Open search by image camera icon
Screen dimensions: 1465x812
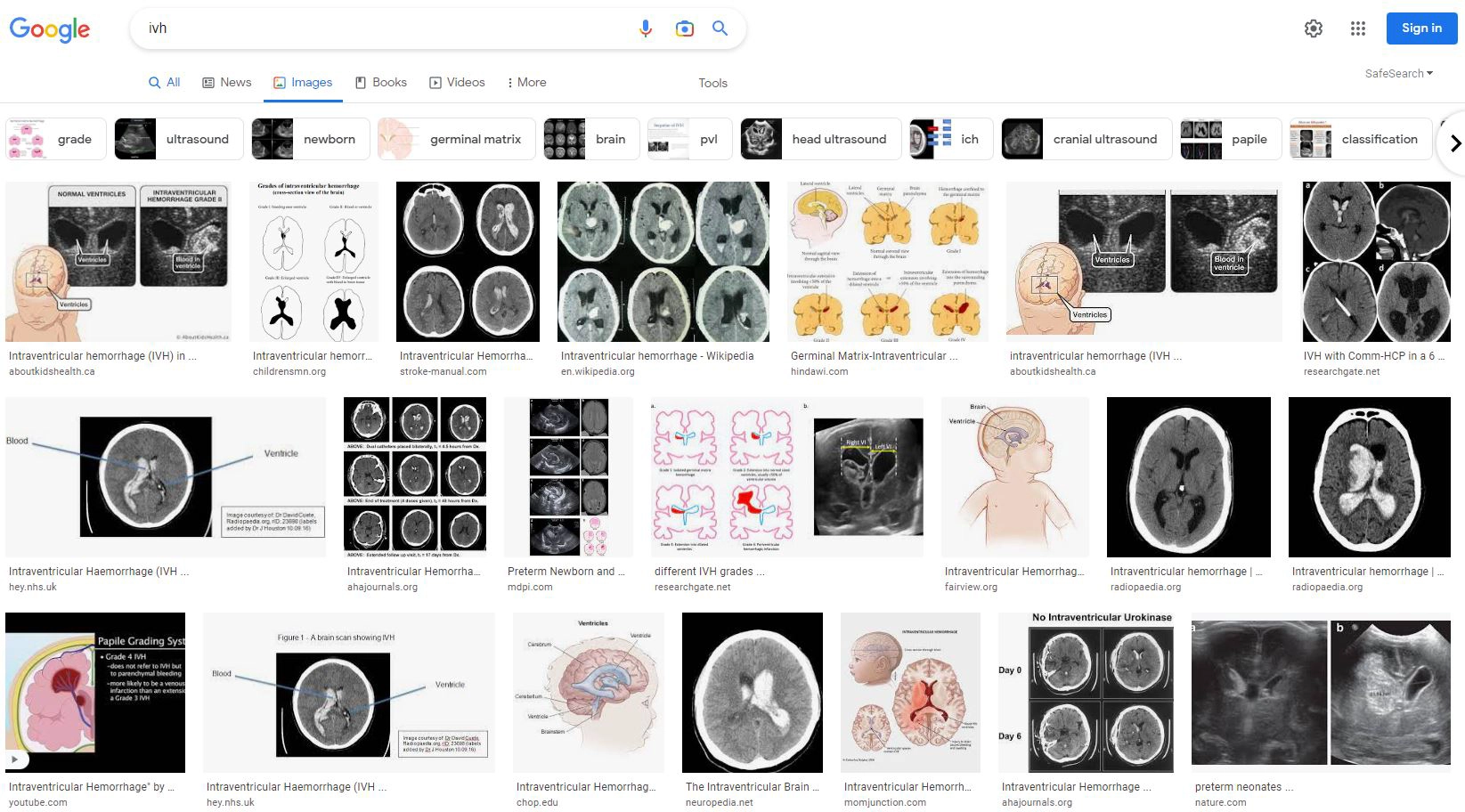(x=684, y=28)
